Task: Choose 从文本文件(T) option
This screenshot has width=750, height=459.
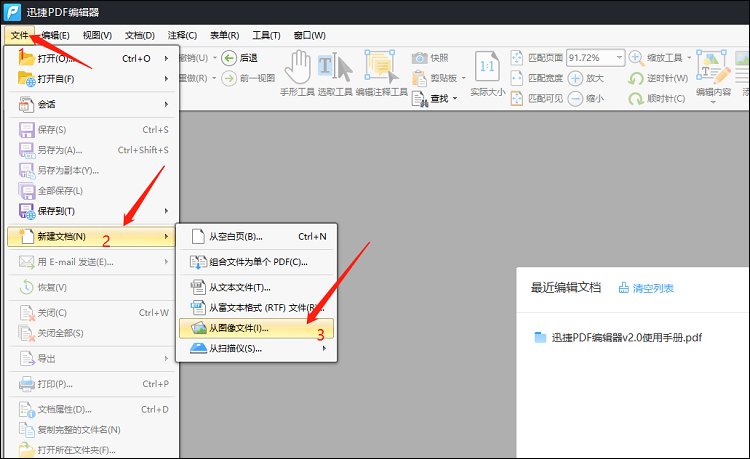Action: pos(256,287)
